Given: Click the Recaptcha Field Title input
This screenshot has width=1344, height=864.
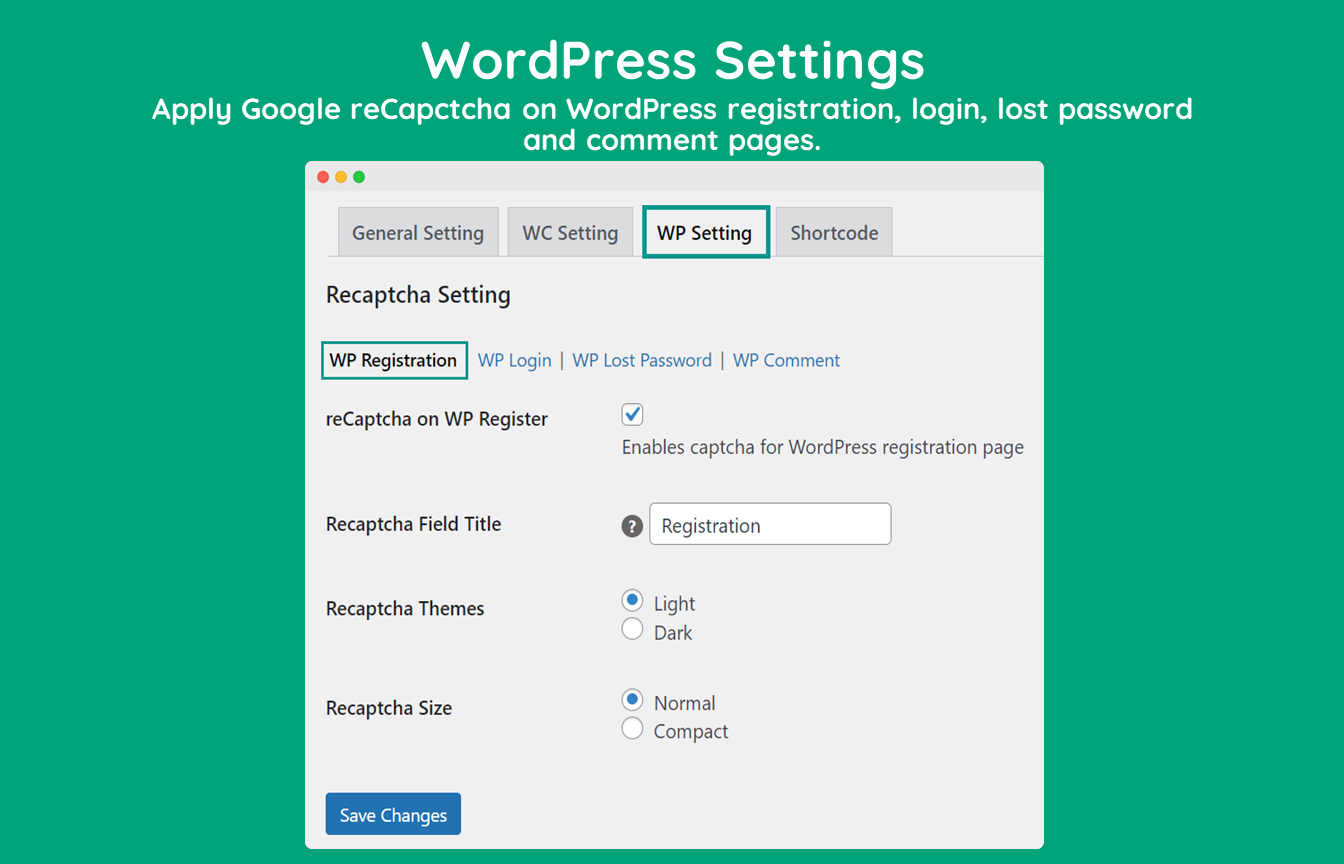Looking at the screenshot, I should click(770, 525).
